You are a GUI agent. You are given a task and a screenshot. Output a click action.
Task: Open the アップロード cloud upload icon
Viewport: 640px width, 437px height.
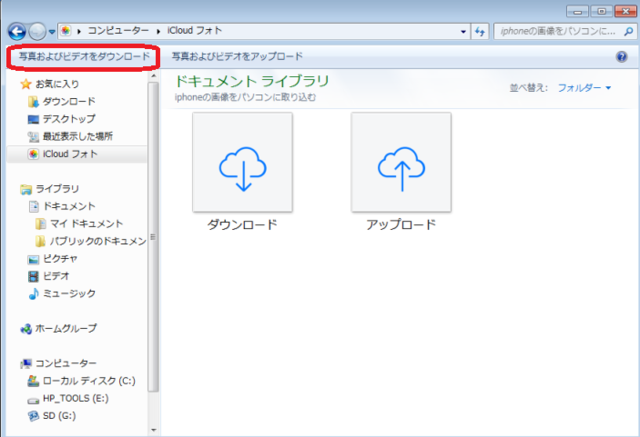(401, 162)
